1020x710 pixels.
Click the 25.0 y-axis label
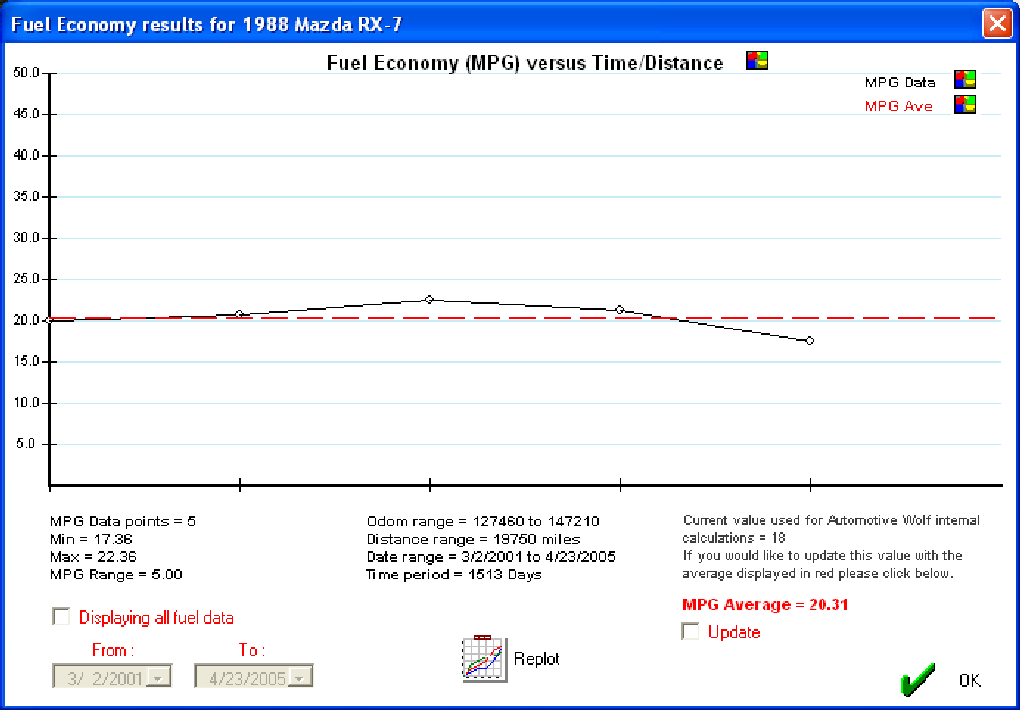point(26,279)
